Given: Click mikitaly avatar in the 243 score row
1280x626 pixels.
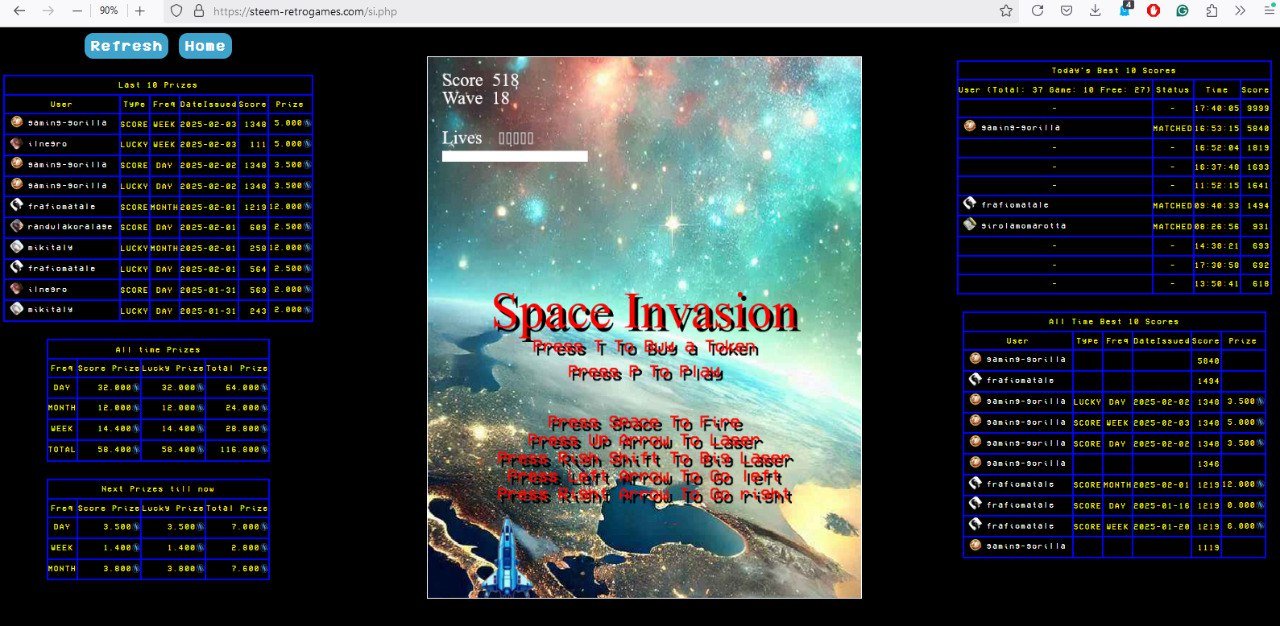Looking at the screenshot, I should [17, 309].
